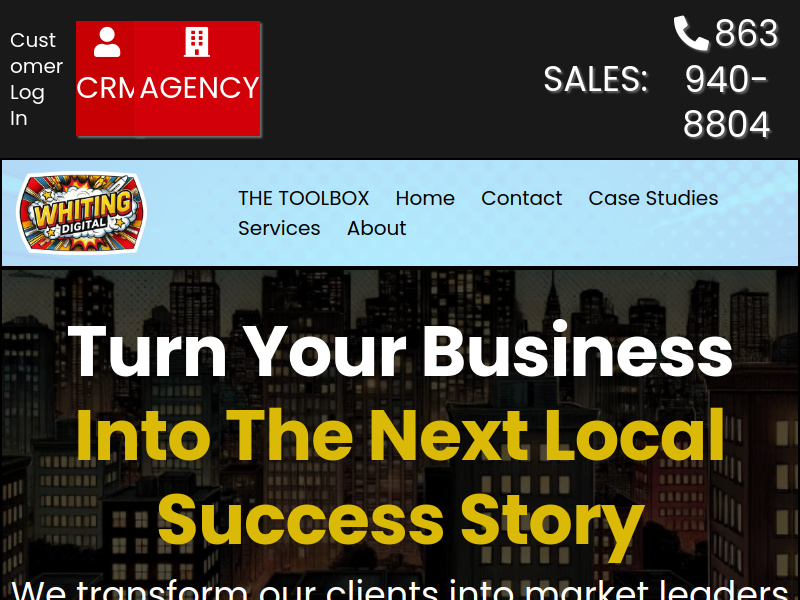Click the Turn Your Business headline
The width and height of the screenshot is (800, 600).
coord(400,351)
